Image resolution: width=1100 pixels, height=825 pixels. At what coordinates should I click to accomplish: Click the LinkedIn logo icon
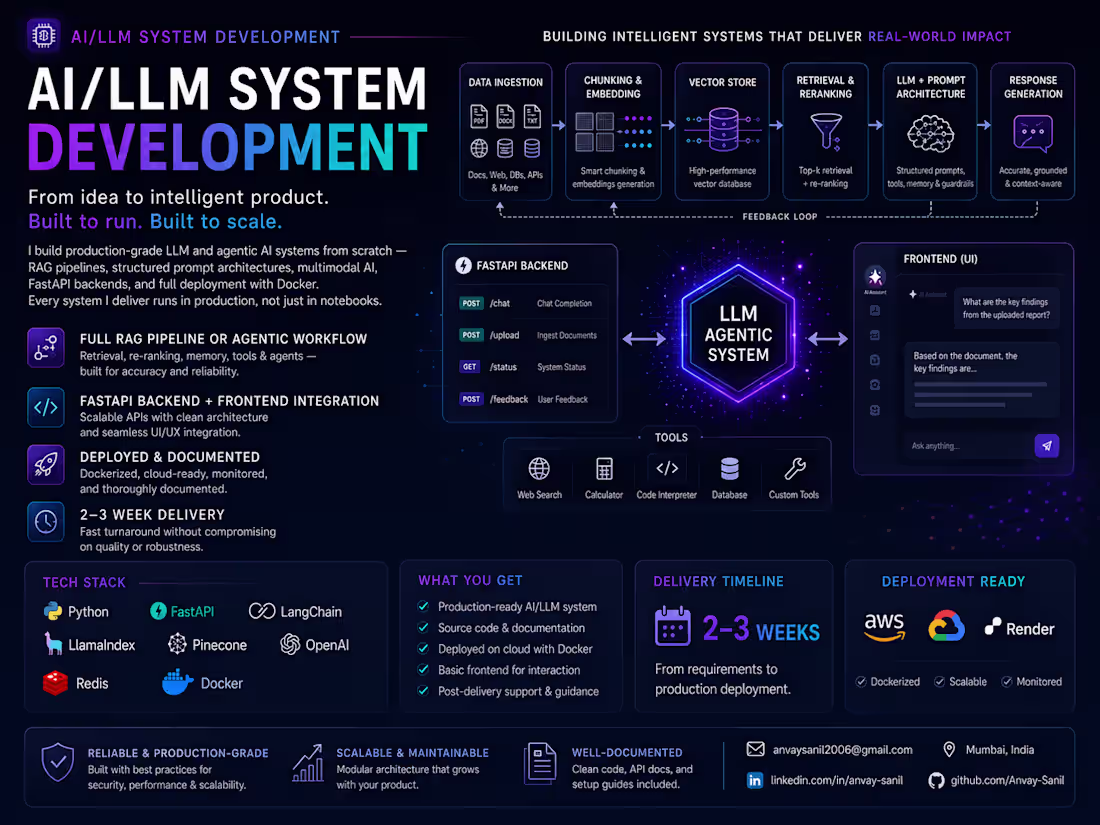(x=755, y=780)
